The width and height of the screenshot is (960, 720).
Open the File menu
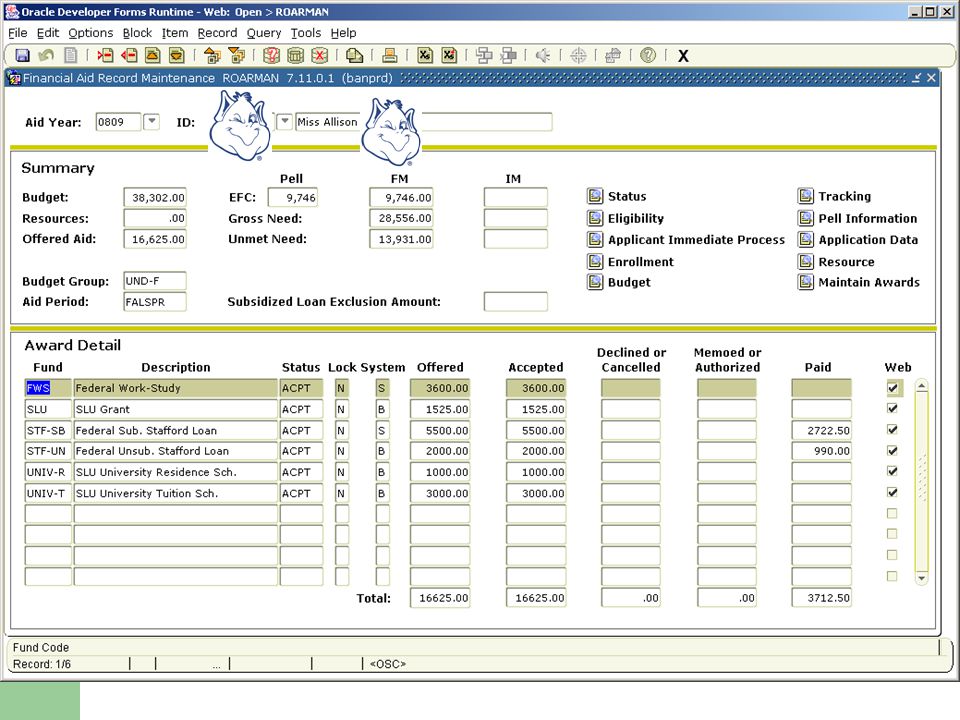pyautogui.click(x=17, y=33)
